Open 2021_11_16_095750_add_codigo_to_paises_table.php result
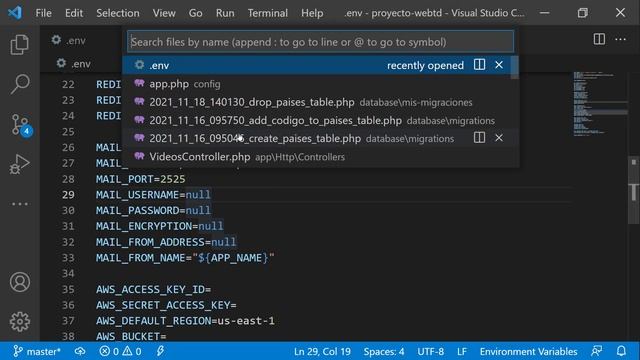640x360 pixels. click(x=320, y=120)
